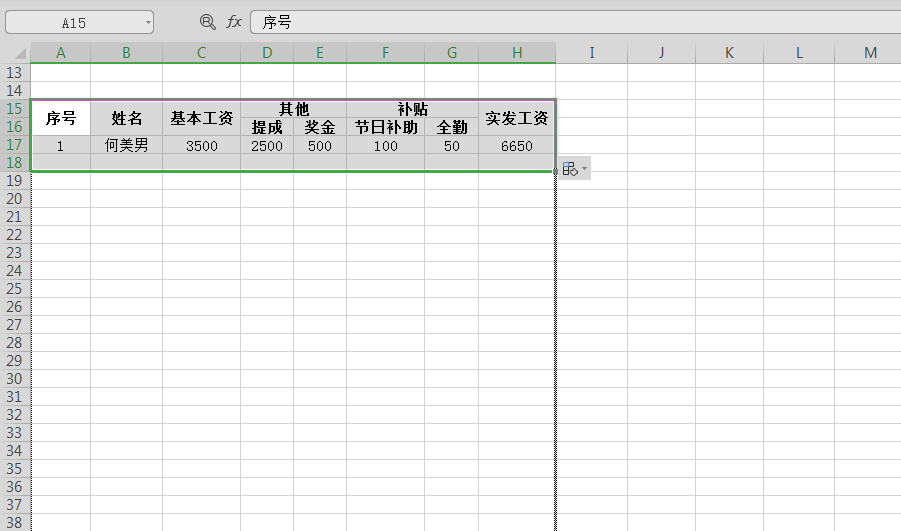Expand the paste options dropdown arrow
Screen dimensions: 901x531
584,168
